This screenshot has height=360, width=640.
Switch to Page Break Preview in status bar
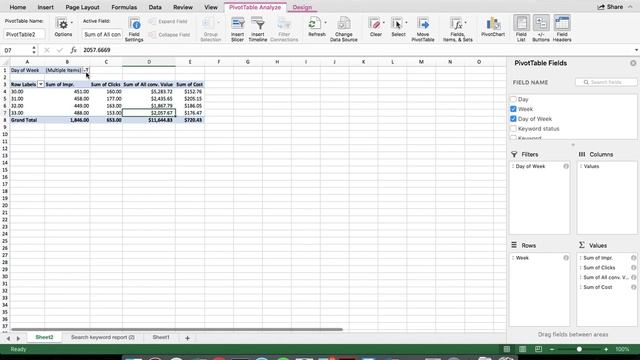coord(538,349)
